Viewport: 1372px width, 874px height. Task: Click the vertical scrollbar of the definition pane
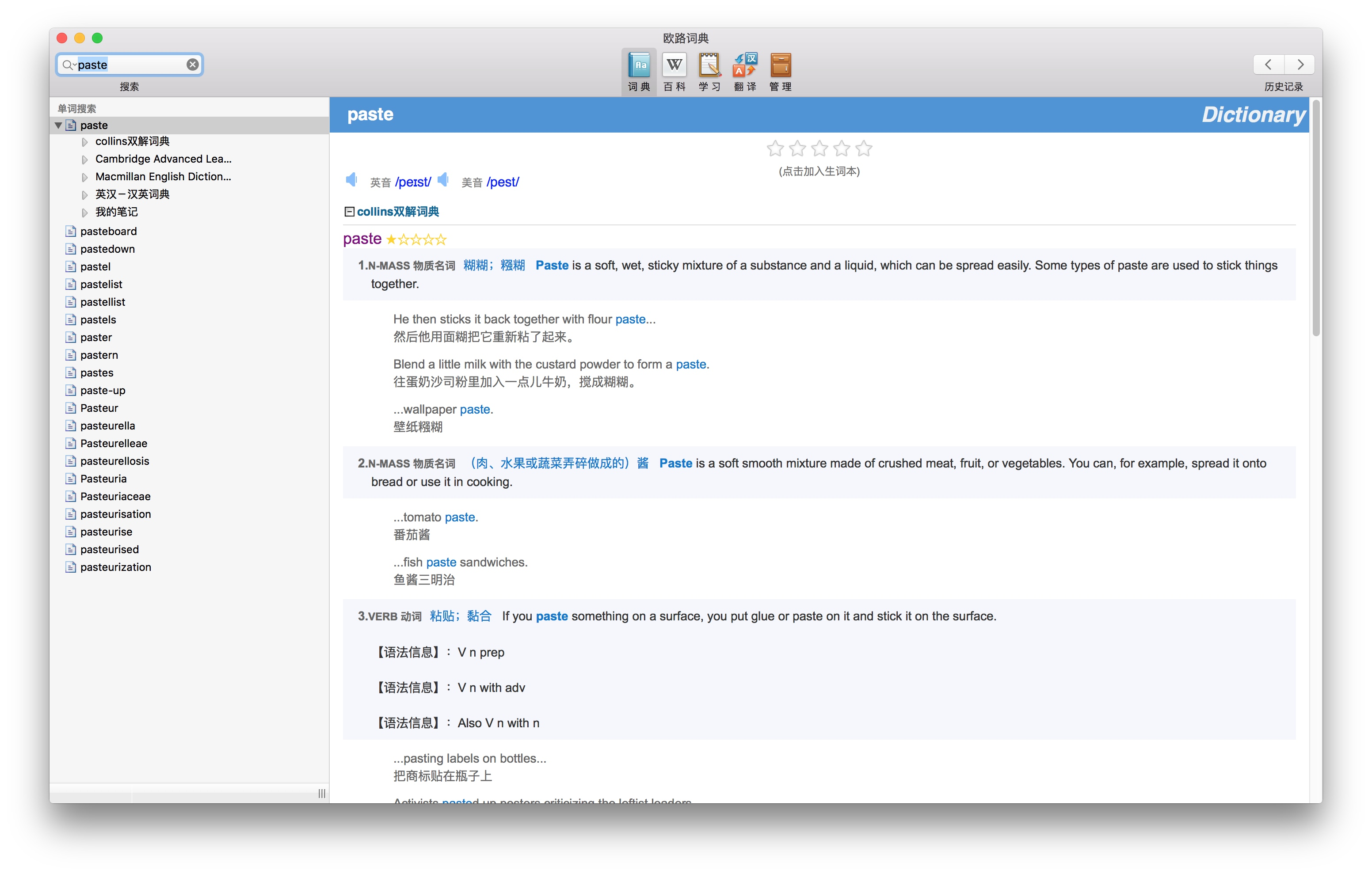1315,219
